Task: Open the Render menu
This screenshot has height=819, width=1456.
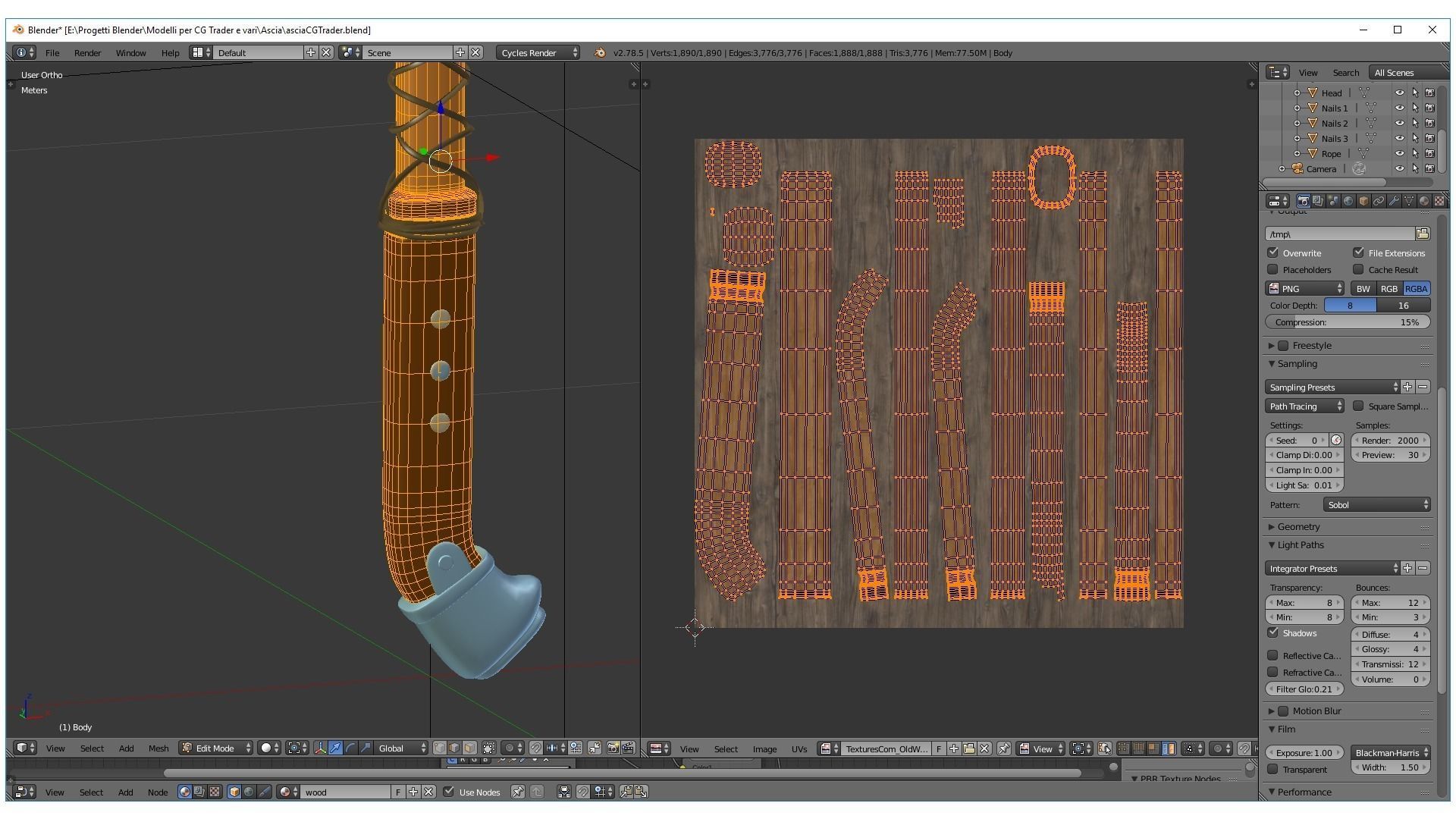Action: (87, 52)
